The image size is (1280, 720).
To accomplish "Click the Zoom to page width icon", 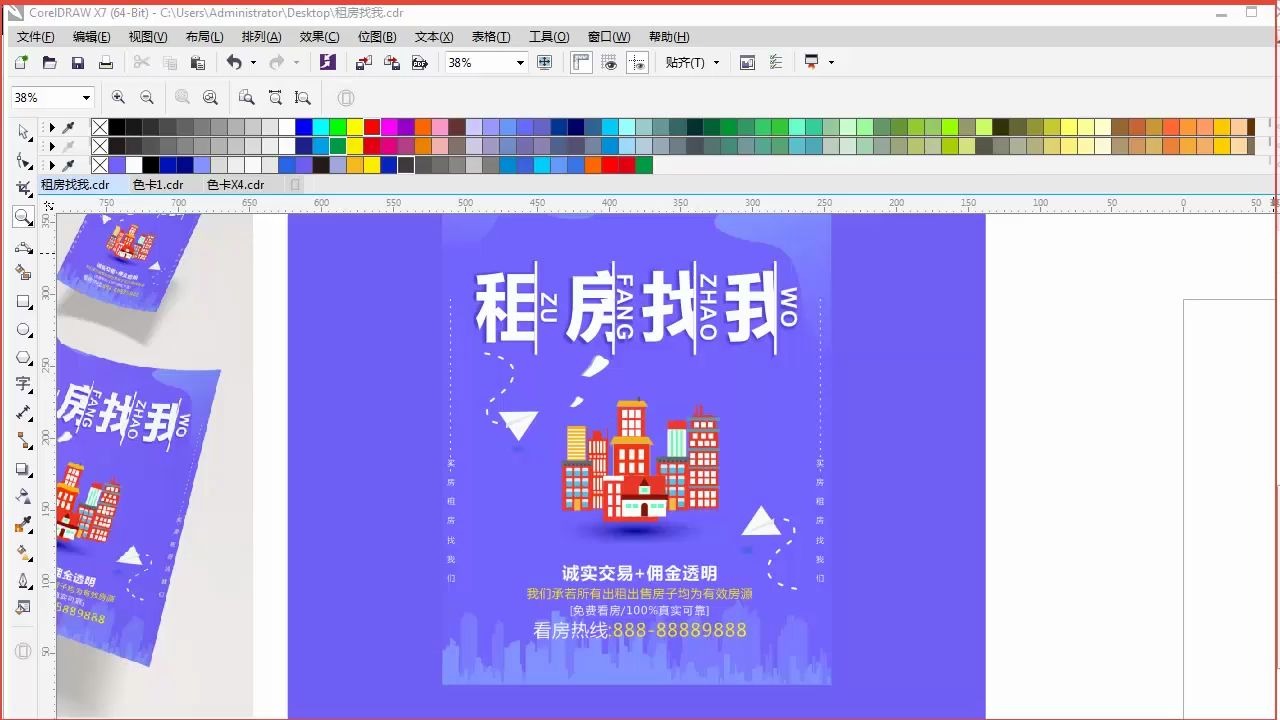I will tap(274, 97).
